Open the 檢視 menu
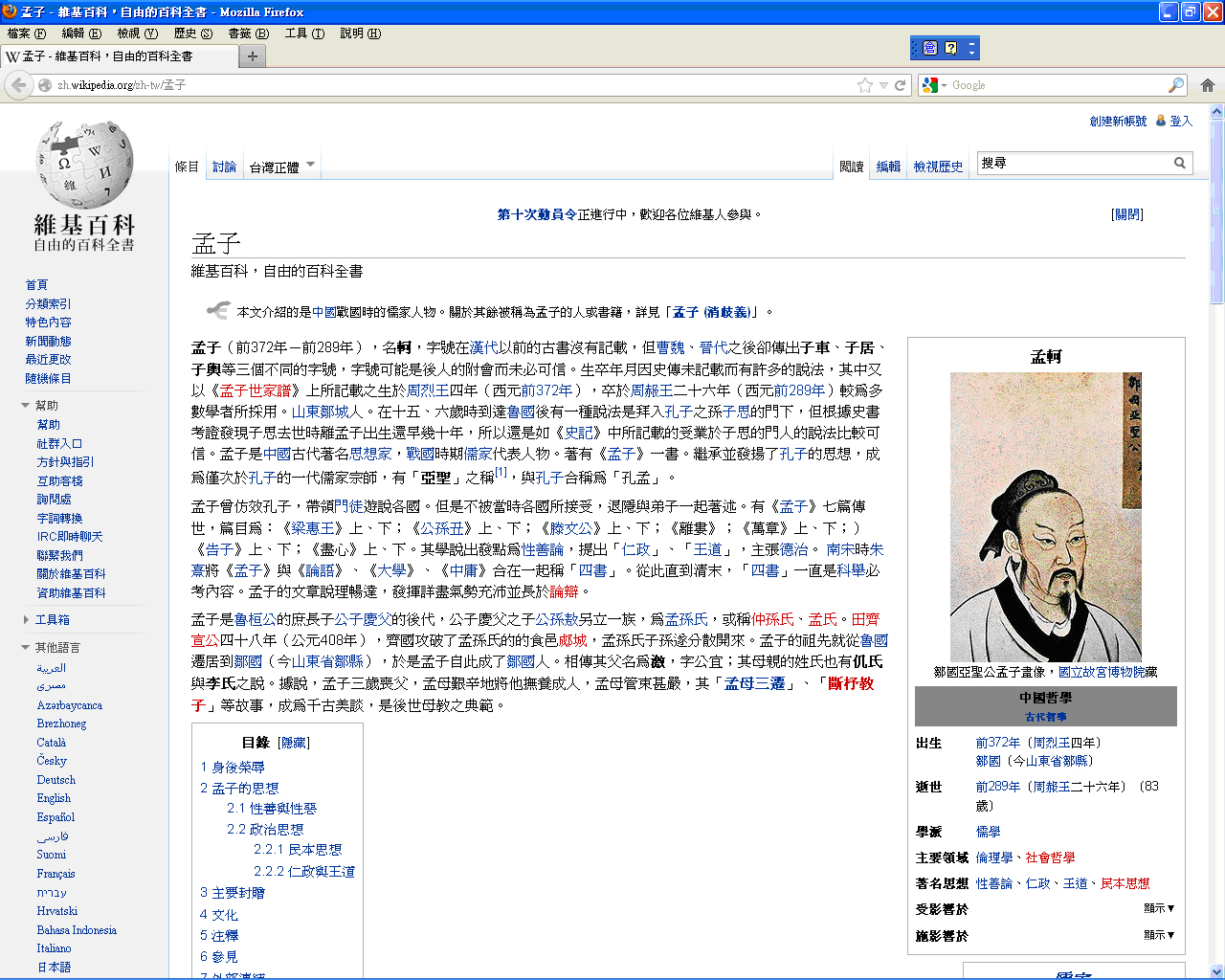Viewport: 1225px width, 980px height. (138, 33)
